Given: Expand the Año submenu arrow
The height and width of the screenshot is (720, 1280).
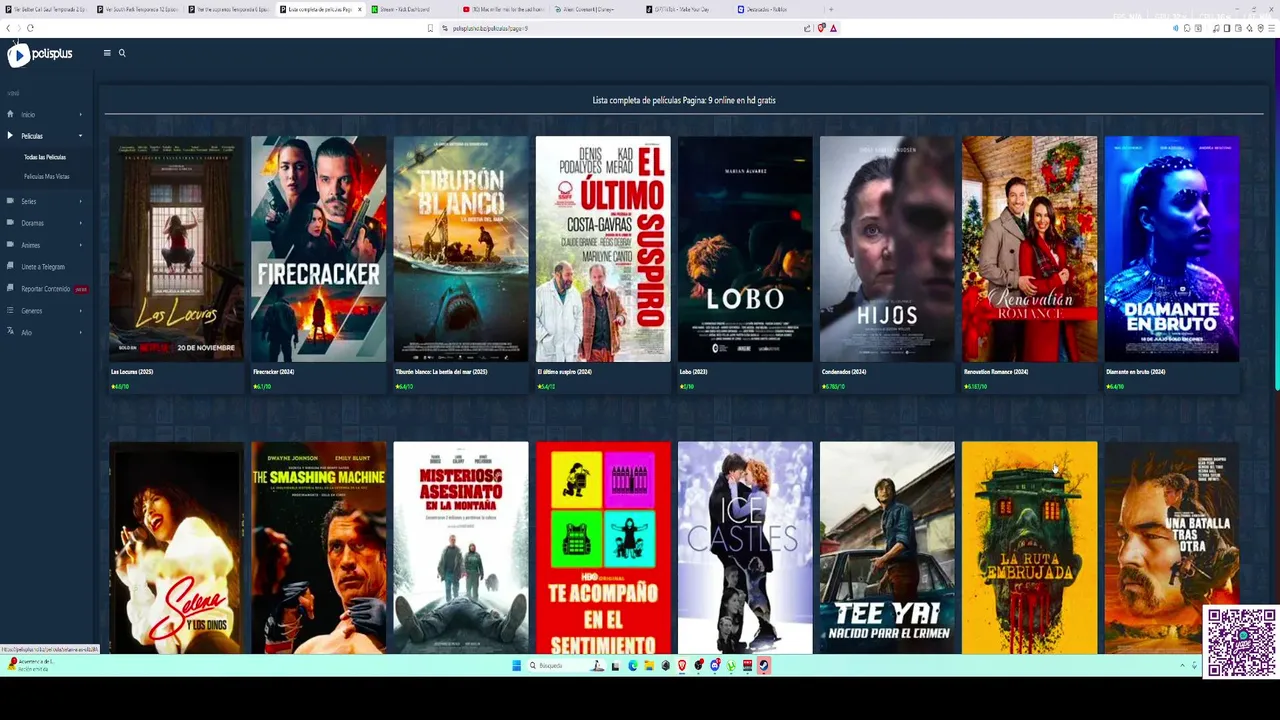Looking at the screenshot, I should click(80, 332).
